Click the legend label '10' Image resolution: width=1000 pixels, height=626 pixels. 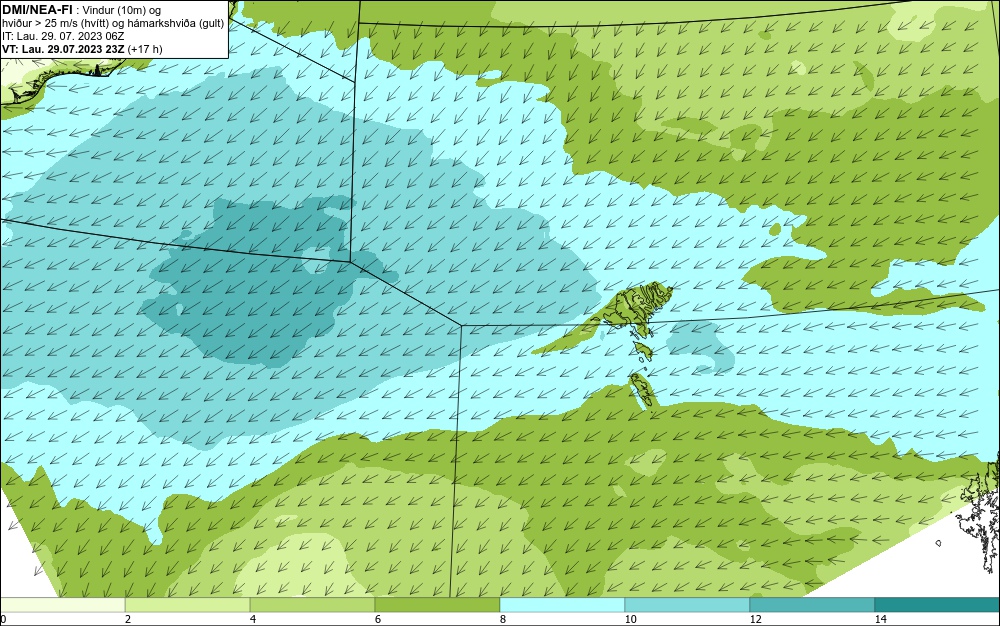(631, 619)
